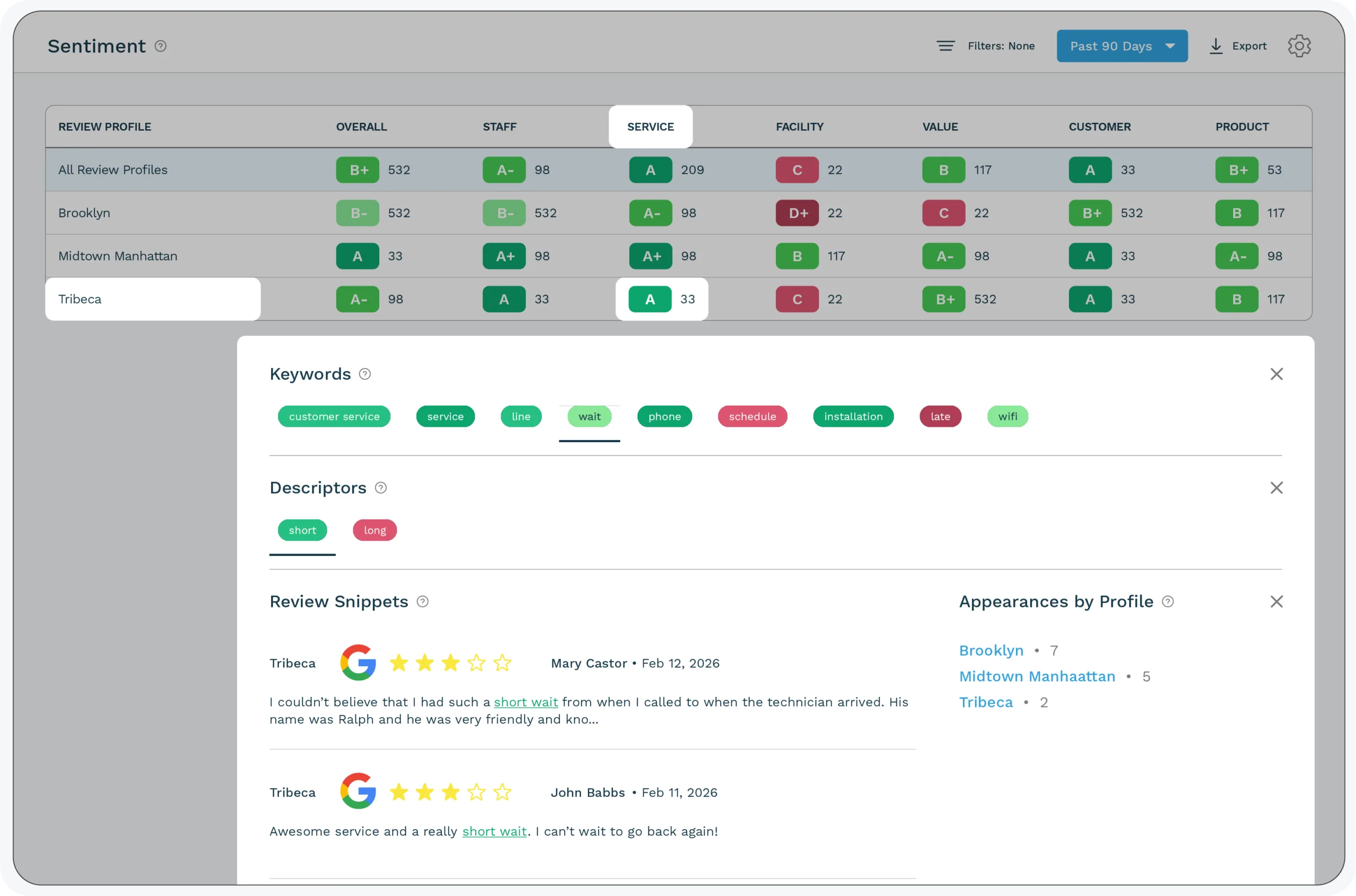The width and height of the screenshot is (1356, 896).
Task: Open the Brooklyn profile link
Action: pos(992,650)
